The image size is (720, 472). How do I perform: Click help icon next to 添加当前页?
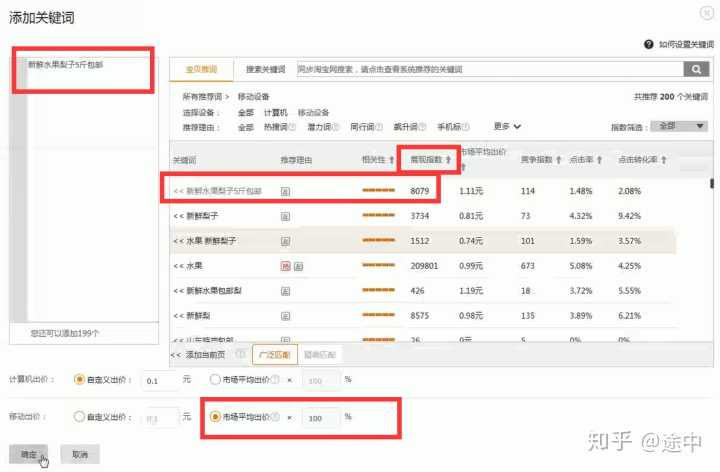(241, 355)
